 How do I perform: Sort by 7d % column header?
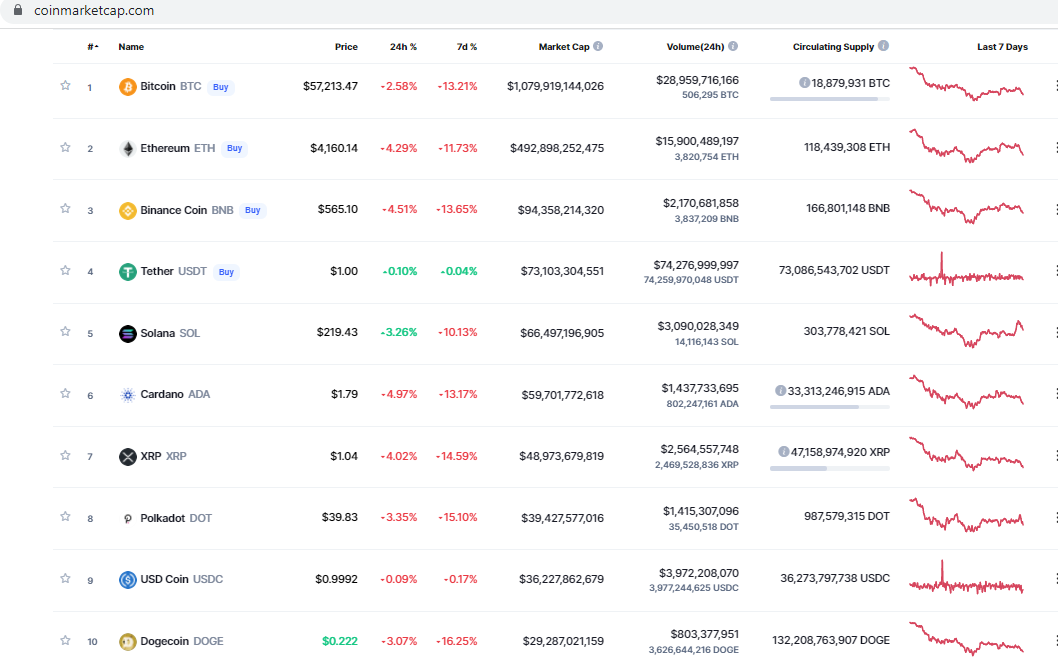(467, 47)
